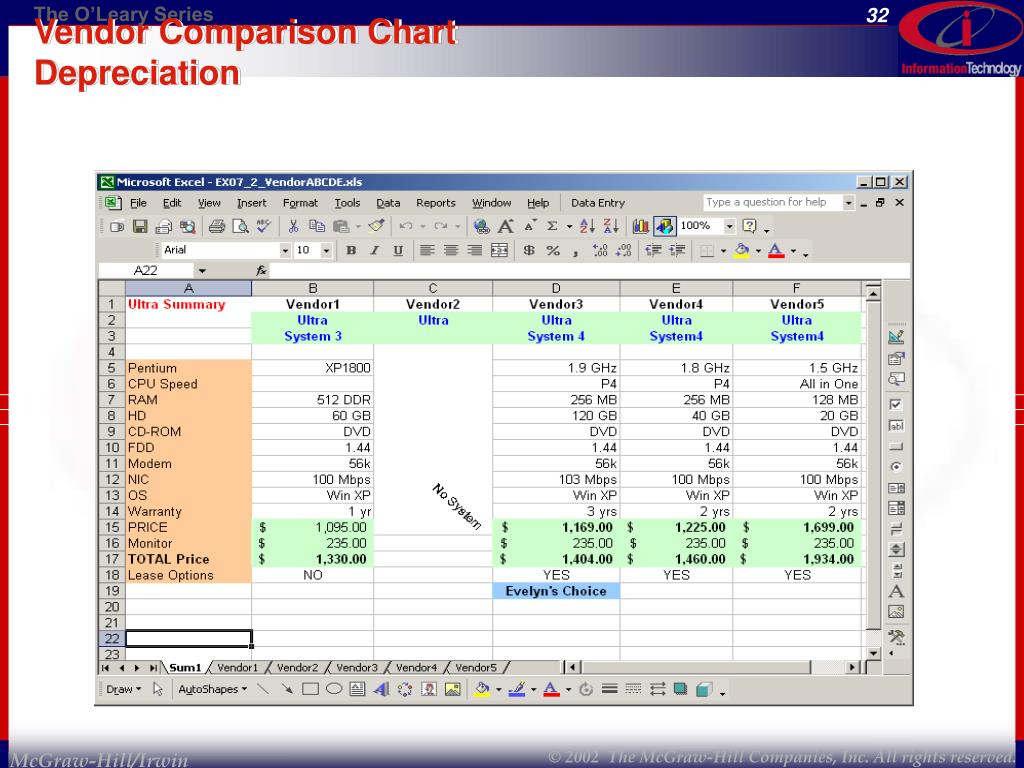Click the Copy icon
Screen dimensions: 1024x768
[x=317, y=227]
